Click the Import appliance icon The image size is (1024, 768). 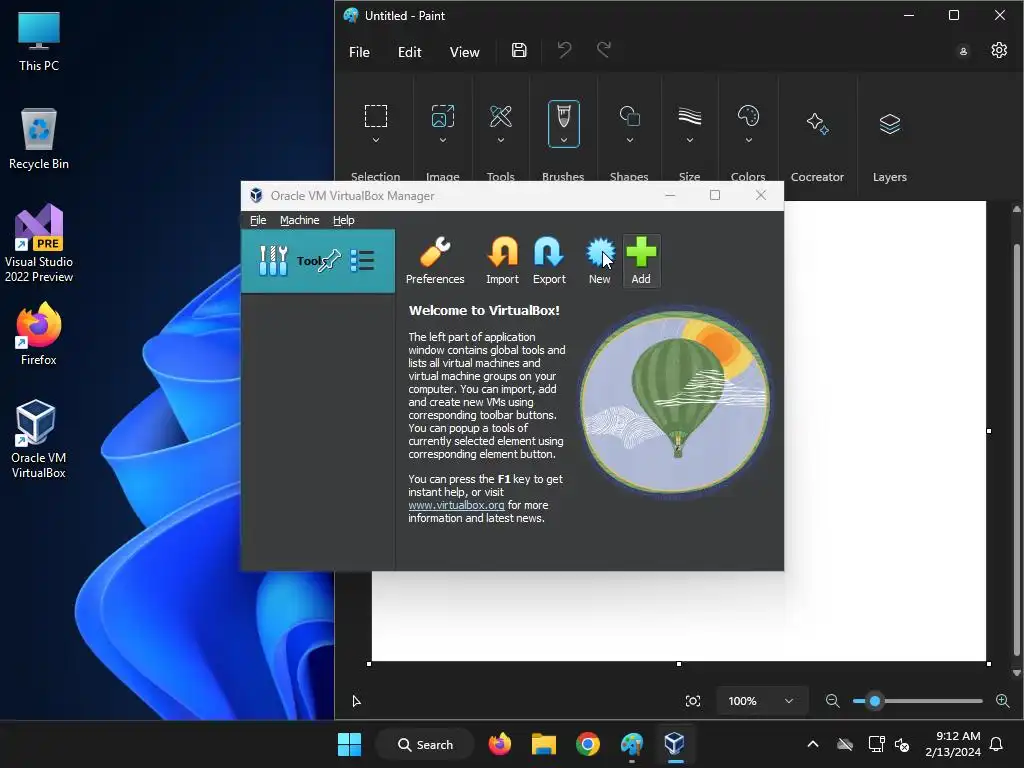(x=502, y=261)
